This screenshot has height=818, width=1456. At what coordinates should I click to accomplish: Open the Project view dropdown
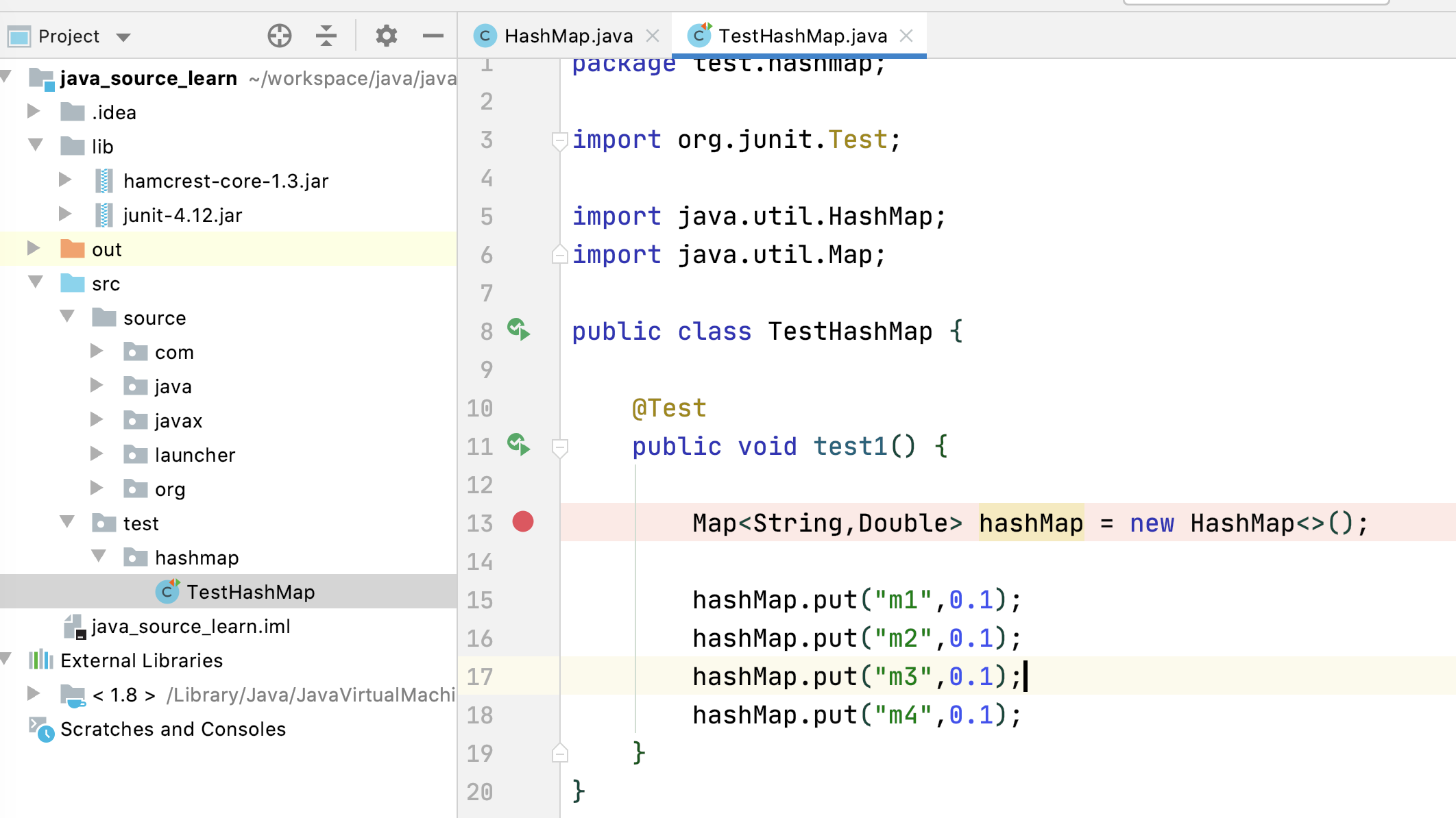click(123, 37)
